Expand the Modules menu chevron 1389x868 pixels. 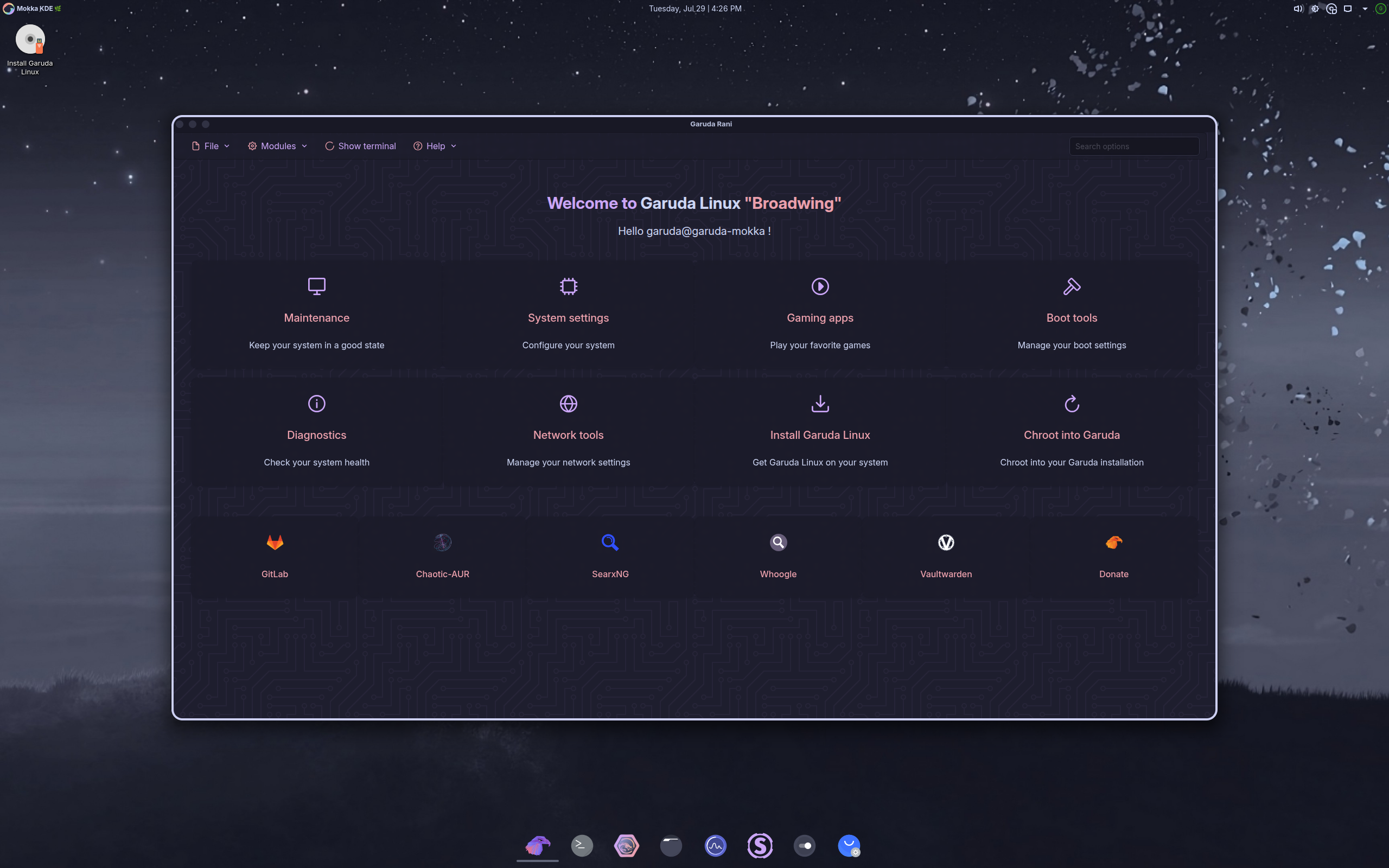(x=304, y=146)
